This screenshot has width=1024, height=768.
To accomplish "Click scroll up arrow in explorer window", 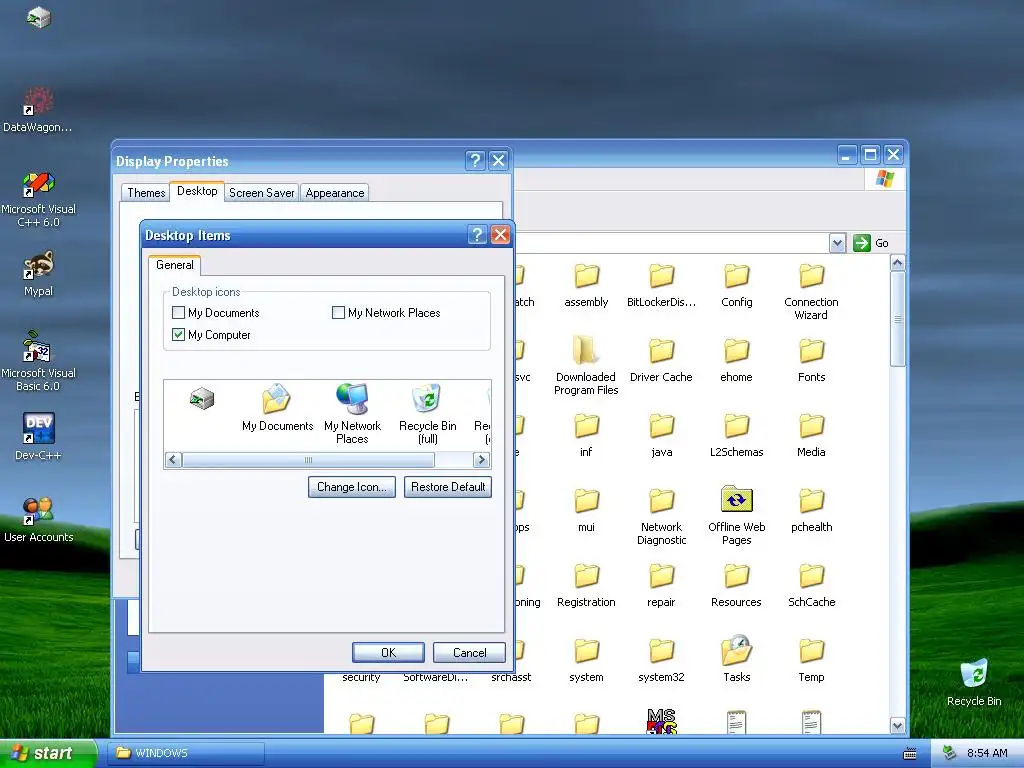I will click(897, 263).
